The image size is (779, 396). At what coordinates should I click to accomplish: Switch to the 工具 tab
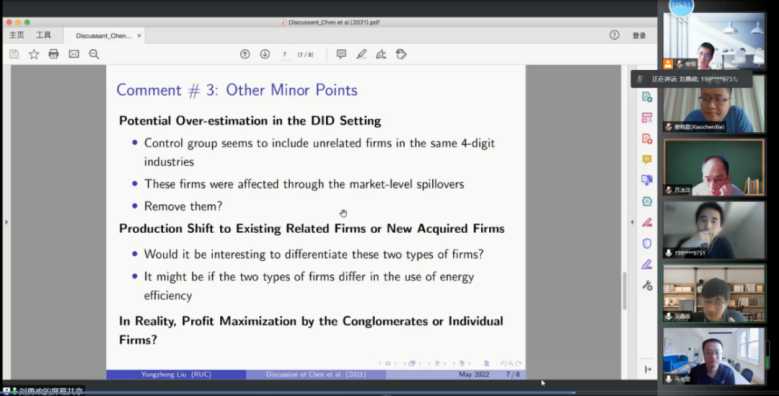tap(43, 35)
